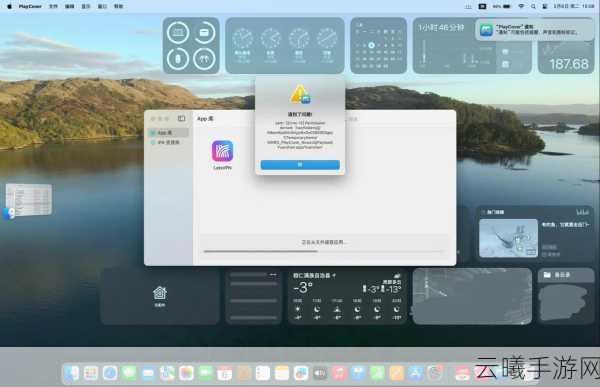Toggle the PlayCover sidebar icon
Screen dimensions: 600x387
point(181,118)
